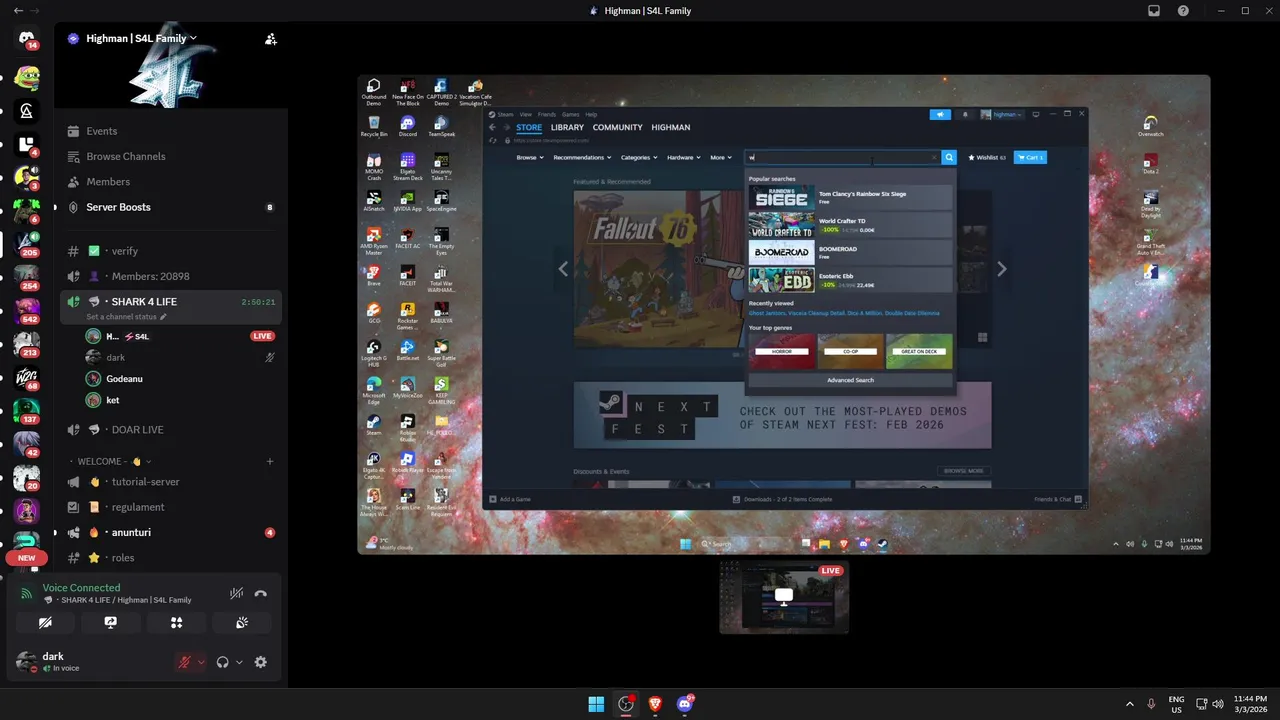Image resolution: width=1280 pixels, height=720 pixels.
Task: Open Brave browser from Windows taskbar
Action: click(655, 704)
